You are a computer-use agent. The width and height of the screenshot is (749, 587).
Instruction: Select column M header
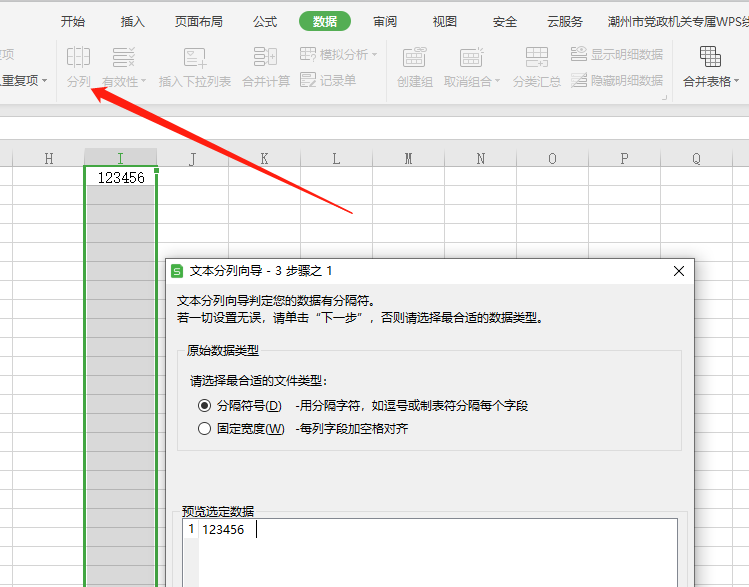pos(408,158)
